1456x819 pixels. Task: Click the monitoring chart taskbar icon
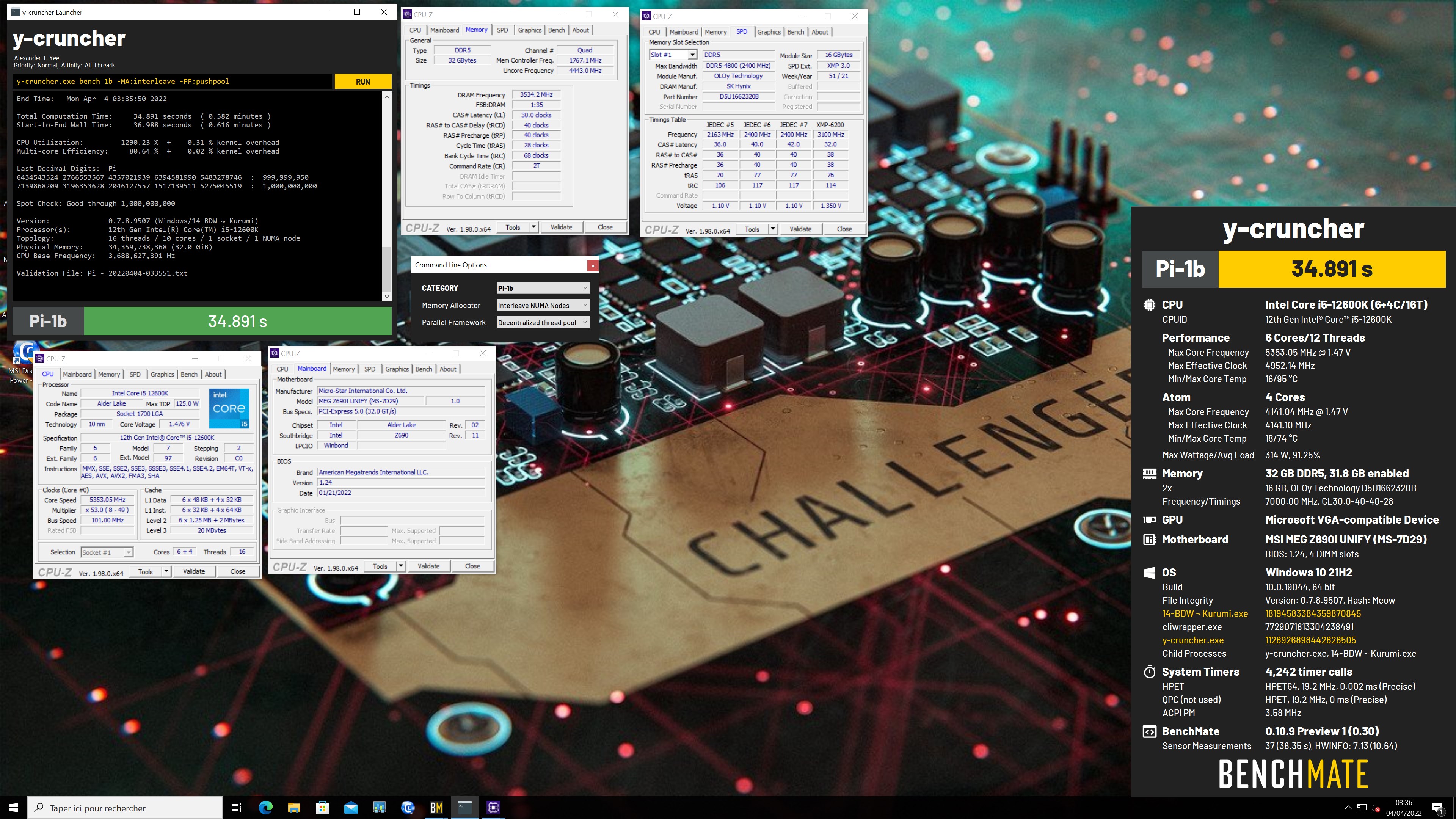[379, 808]
